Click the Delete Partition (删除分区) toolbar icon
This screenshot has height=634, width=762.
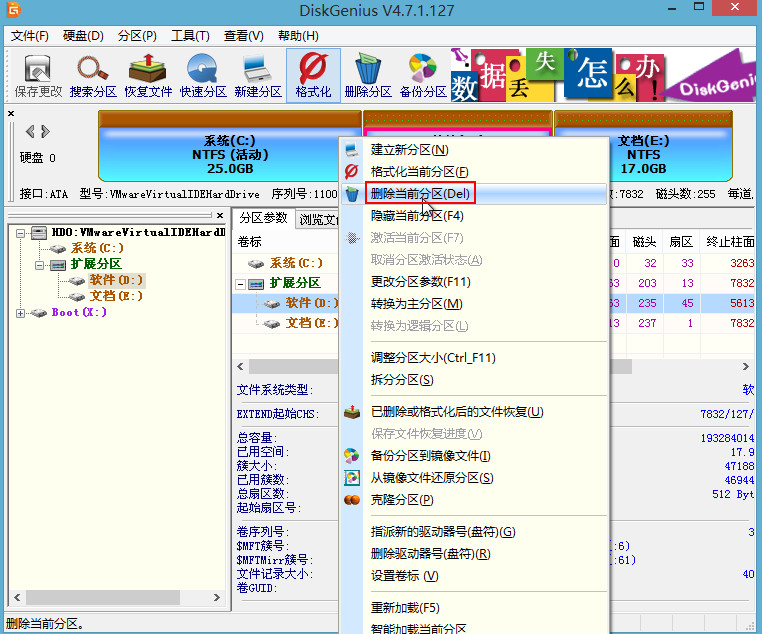368,76
